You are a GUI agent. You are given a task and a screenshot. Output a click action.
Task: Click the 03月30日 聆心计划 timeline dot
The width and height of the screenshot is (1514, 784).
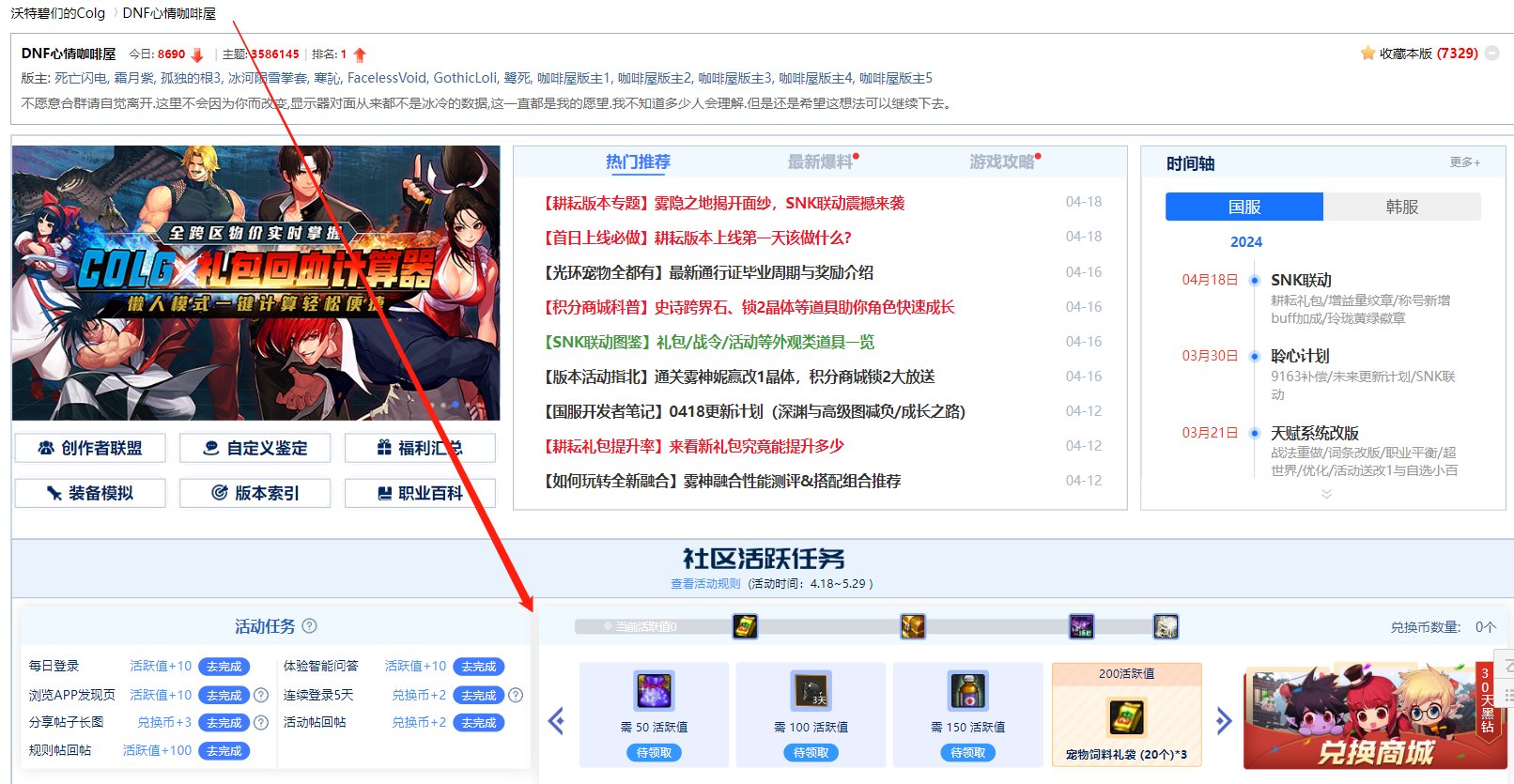(1254, 356)
